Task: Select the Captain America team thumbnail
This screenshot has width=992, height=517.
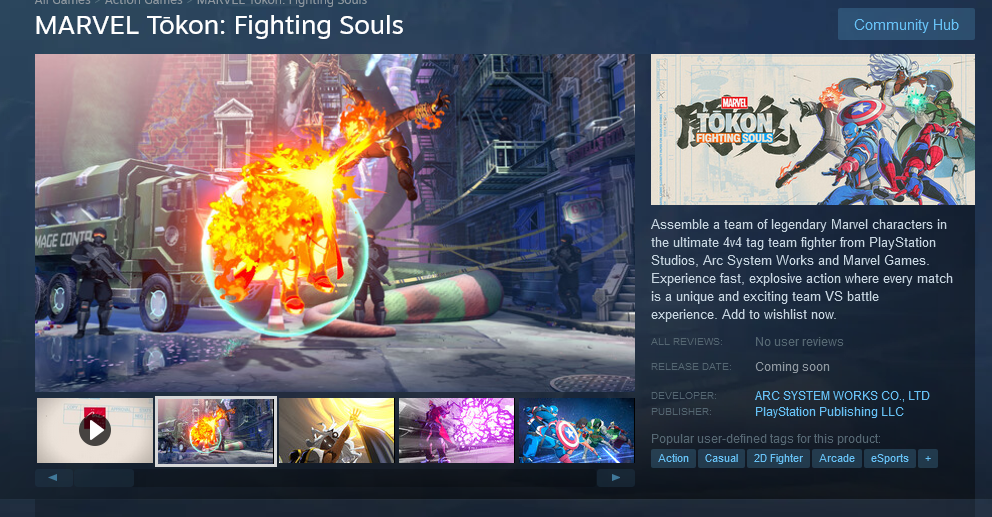Action: point(576,430)
